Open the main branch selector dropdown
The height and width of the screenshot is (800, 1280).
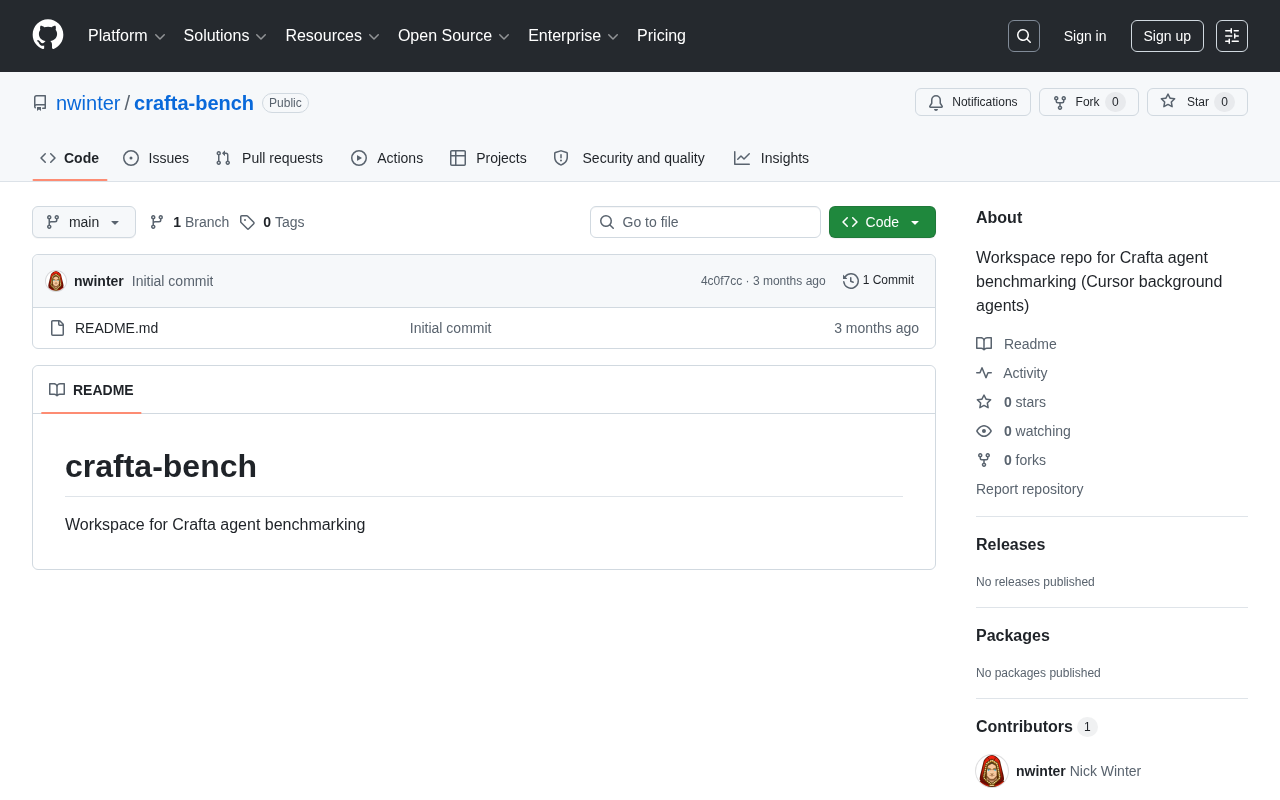(84, 222)
